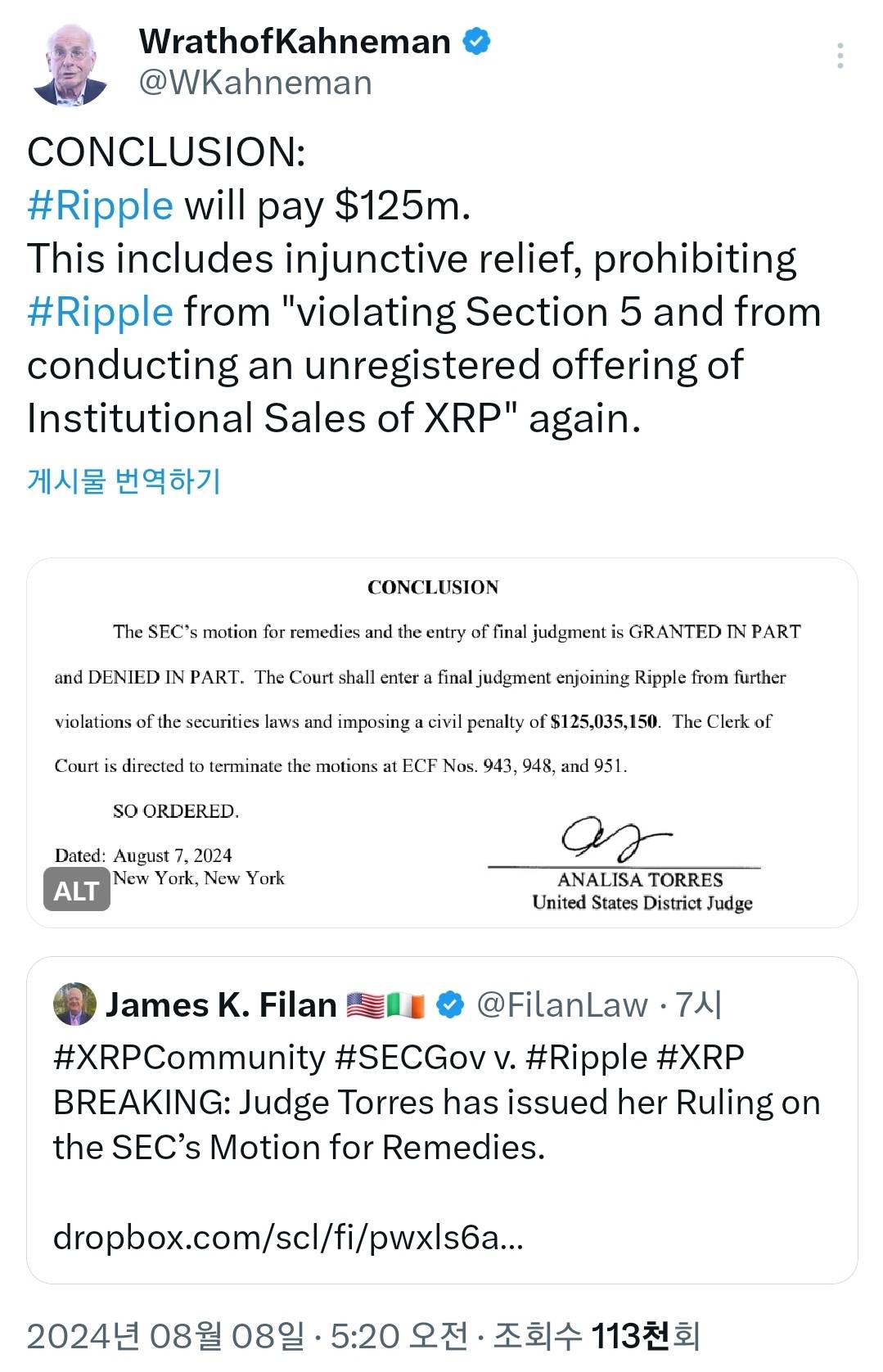Click James K. Filan's avatar
Image resolution: width=883 pixels, height=1372 pixels.
[74, 1004]
